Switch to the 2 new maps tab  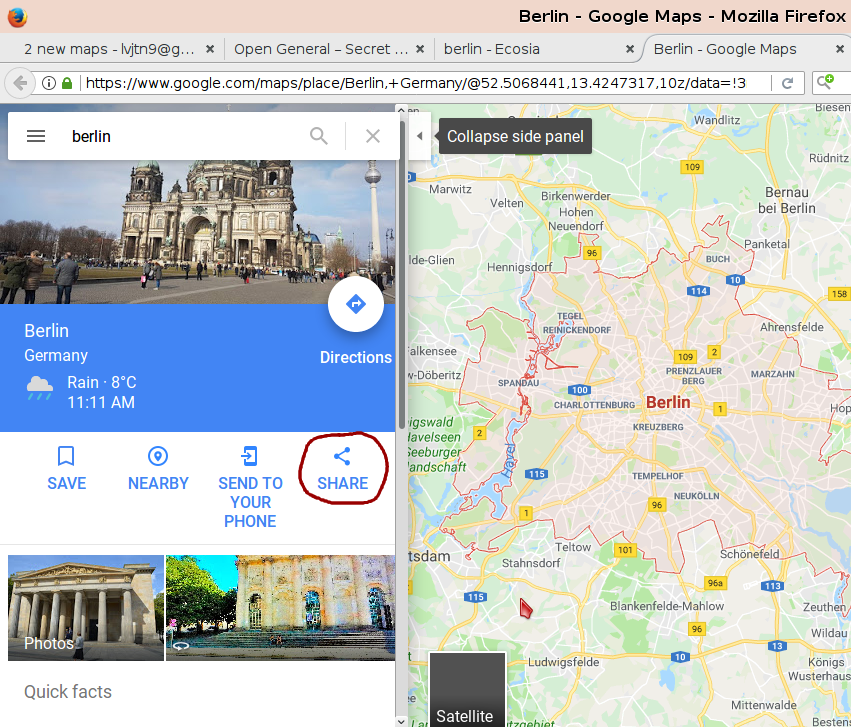click(110, 49)
